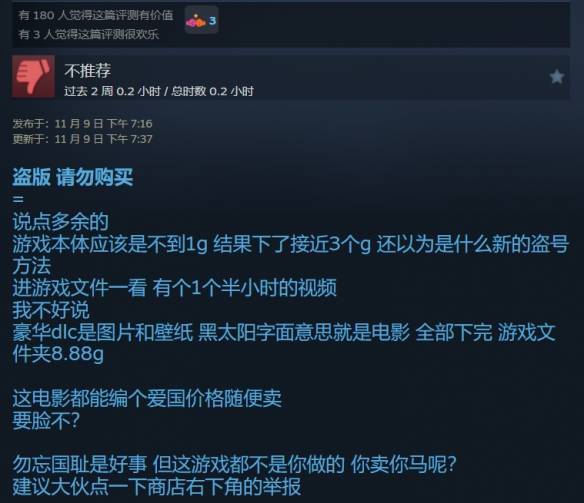Image resolution: width=584 pixels, height=503 pixels.
Task: Click the line starting with 勿忘国耻是好事
Action: pyautogui.click(x=234, y=465)
